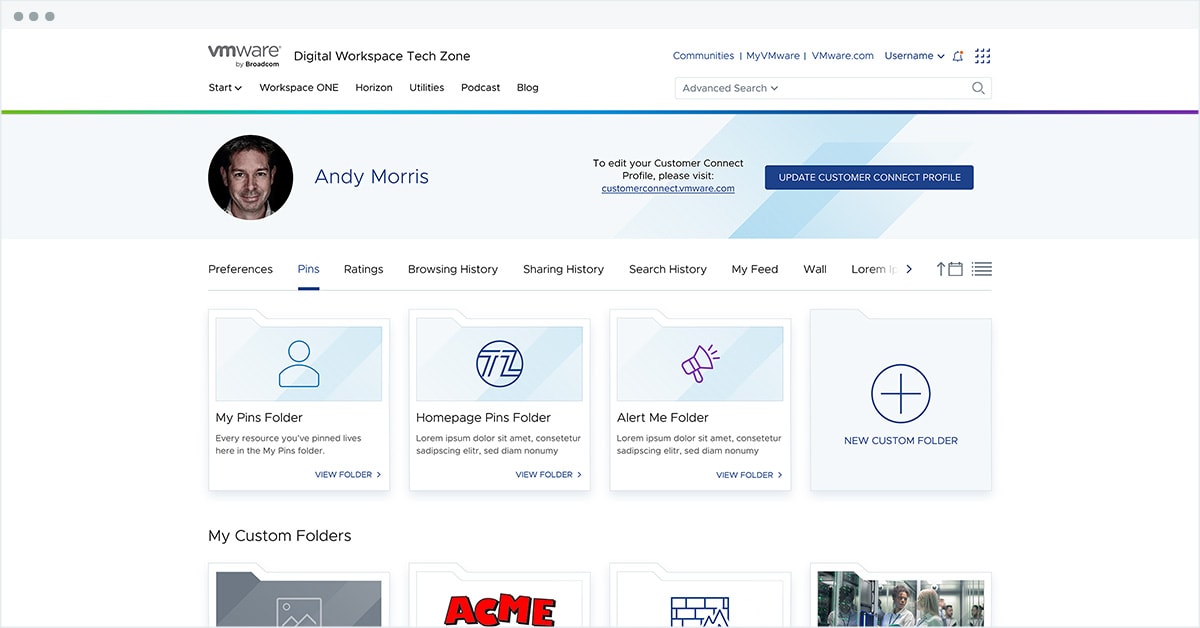Image resolution: width=1200 pixels, height=628 pixels.
Task: Click the megaphone Alert Me folder icon
Action: point(700,364)
